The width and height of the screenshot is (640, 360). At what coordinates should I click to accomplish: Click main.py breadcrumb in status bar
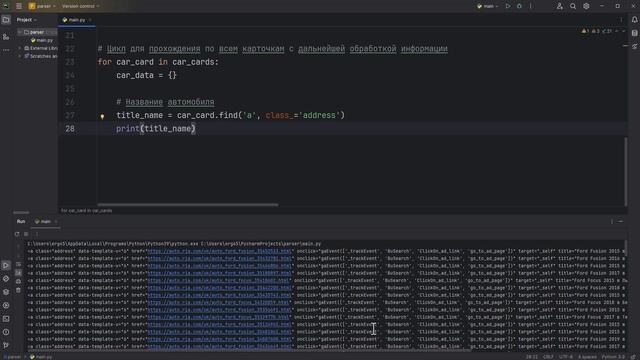click(41, 357)
